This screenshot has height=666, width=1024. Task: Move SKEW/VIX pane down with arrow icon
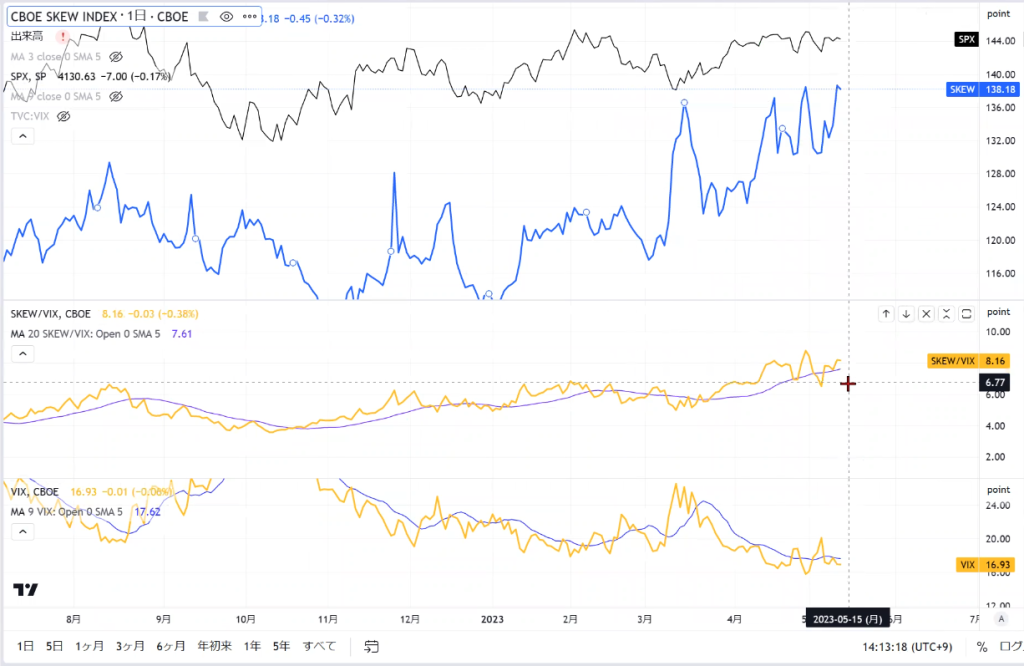[x=906, y=314]
